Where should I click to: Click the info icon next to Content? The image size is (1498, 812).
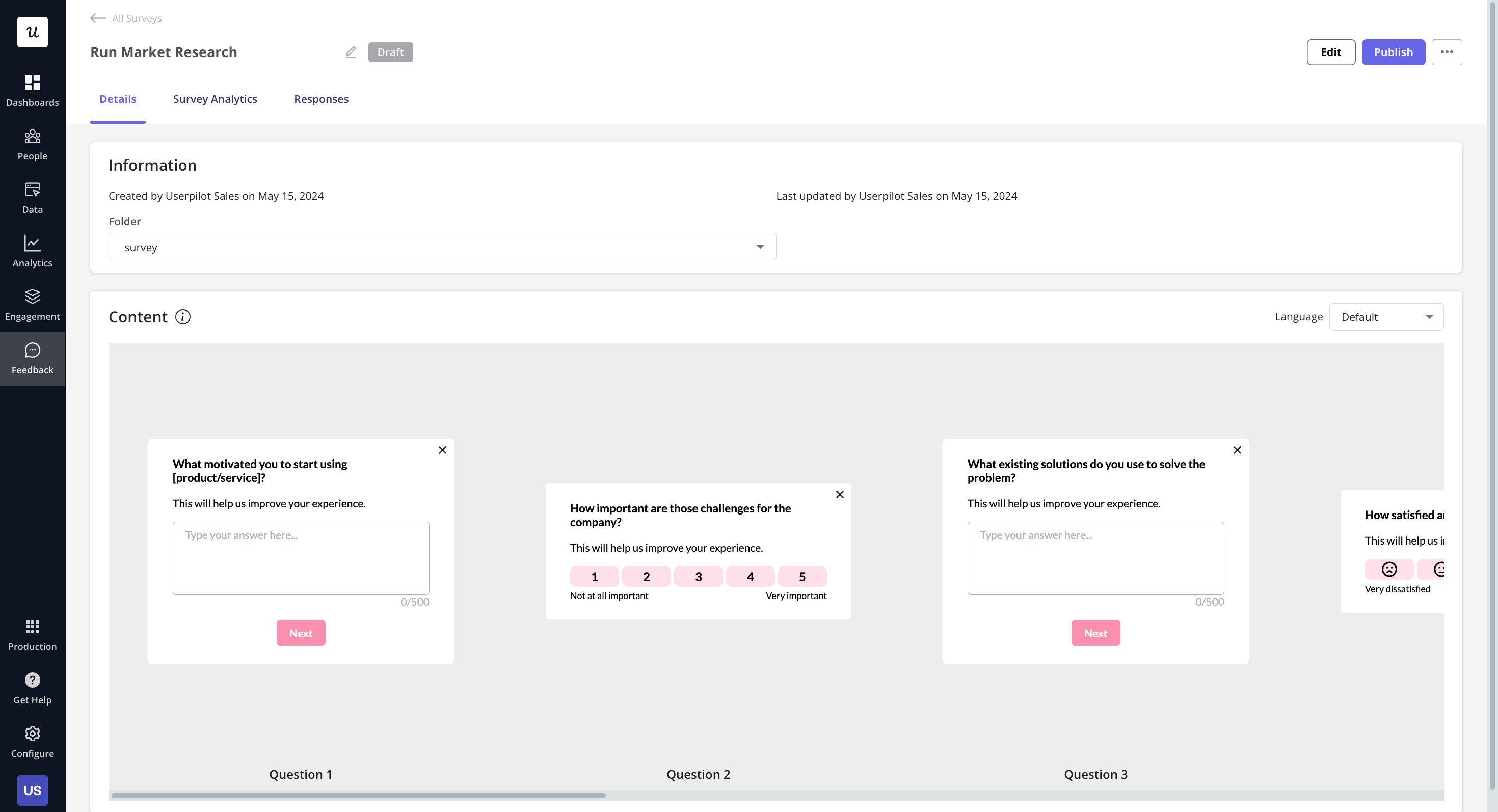coord(182,317)
